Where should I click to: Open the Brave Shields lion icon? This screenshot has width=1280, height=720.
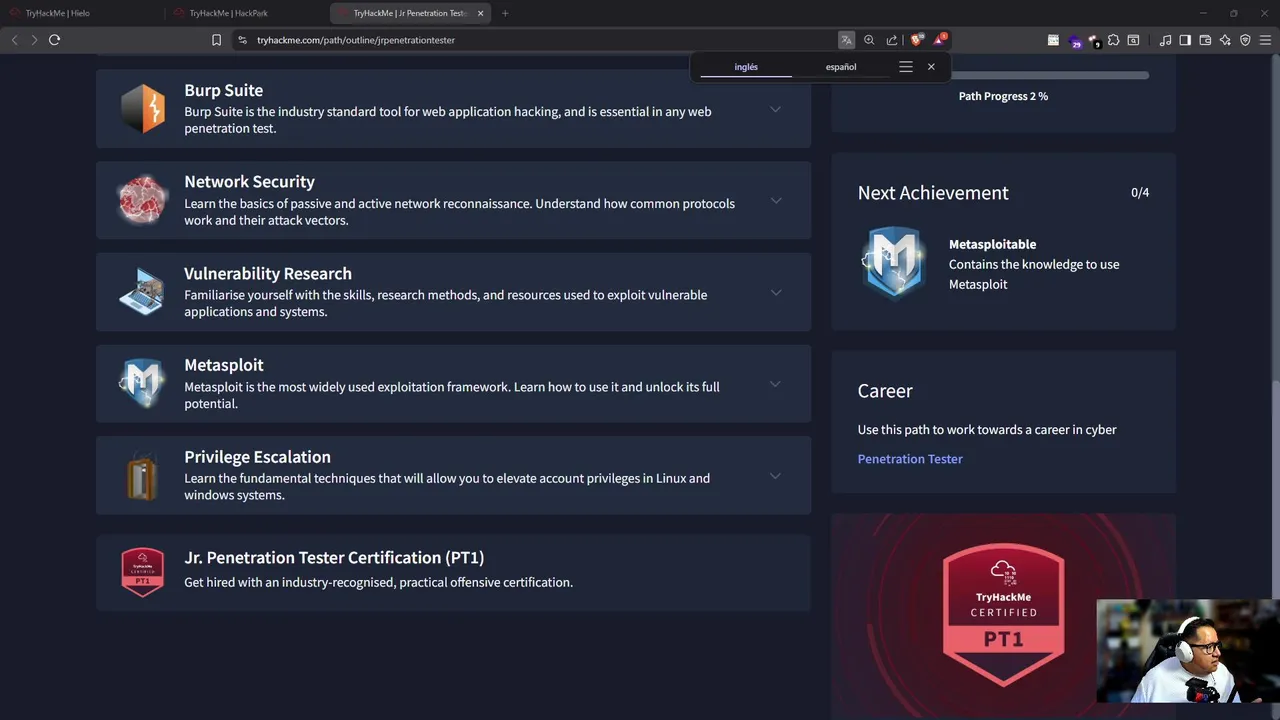916,40
